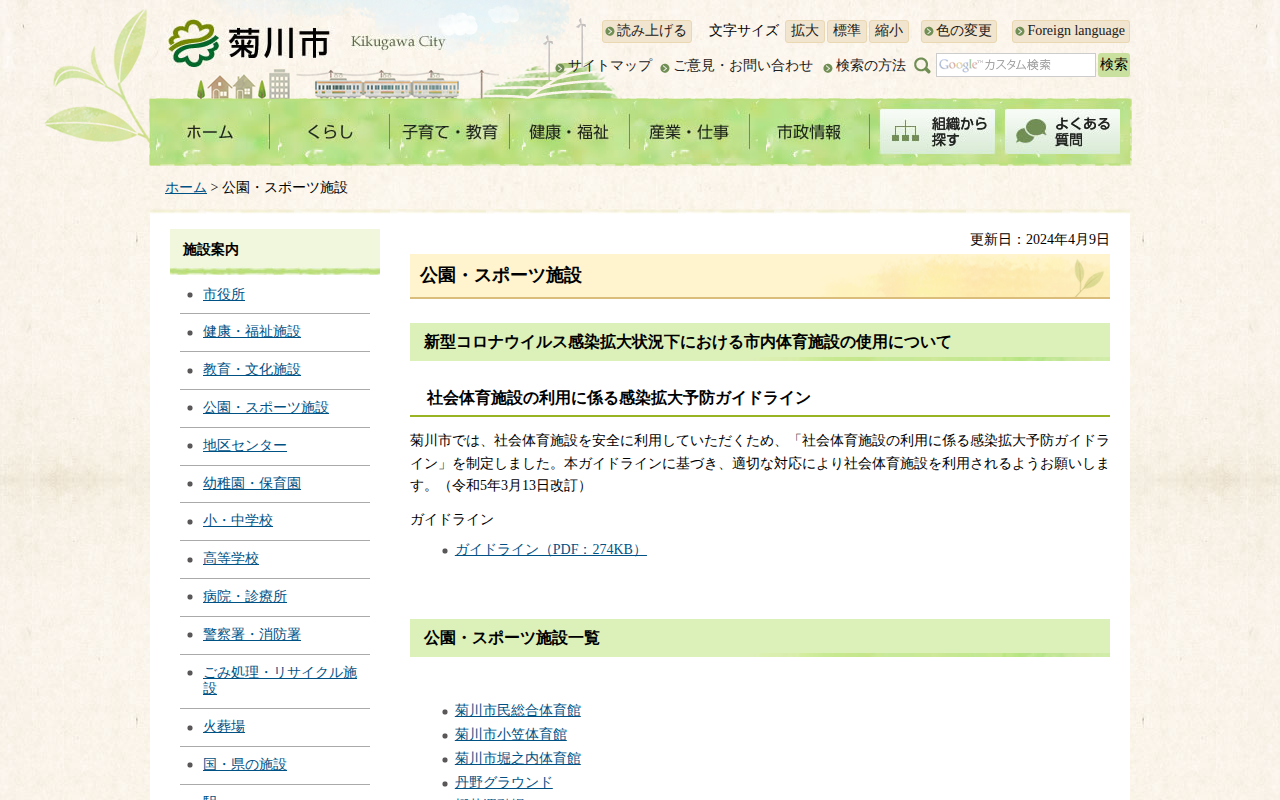Open the 子育て・教育 navigation menu
This screenshot has height=800, width=1280.
point(449,132)
